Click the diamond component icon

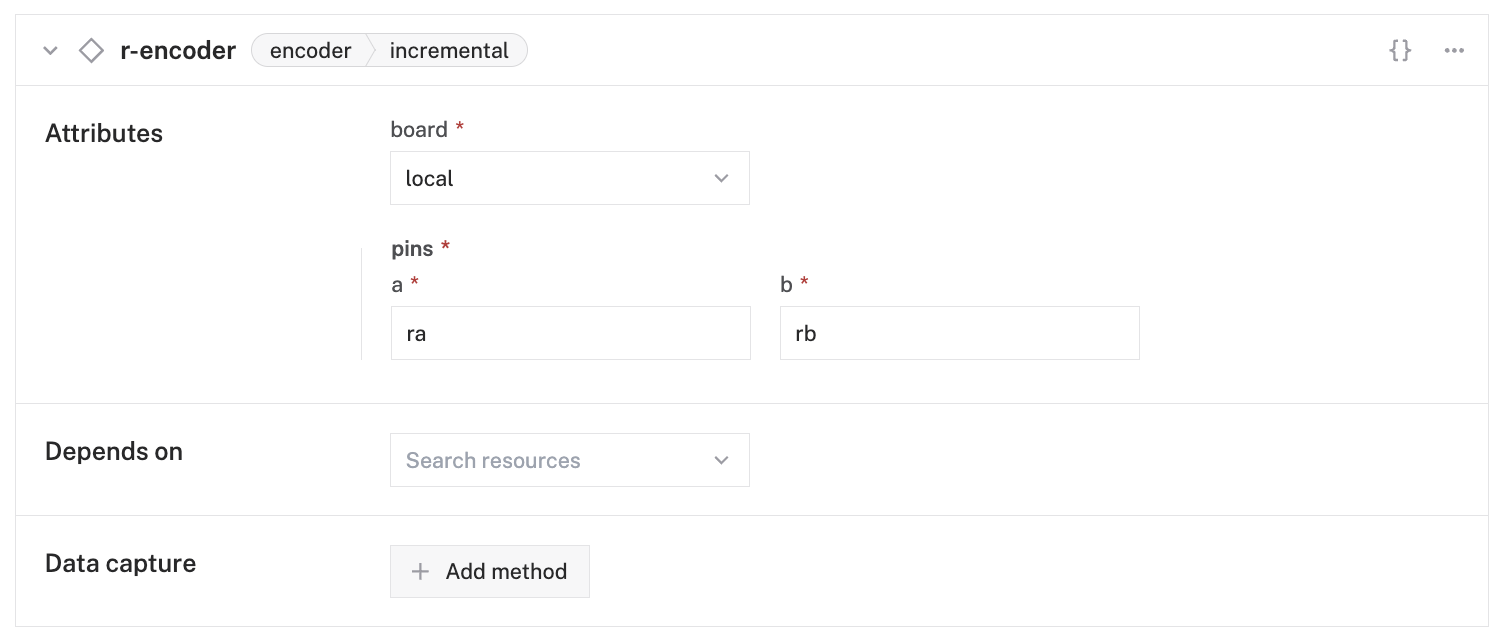coord(91,51)
